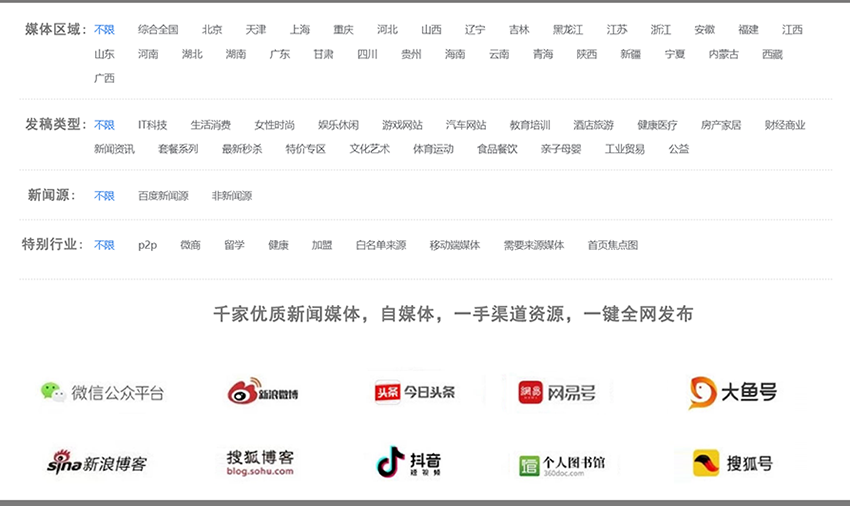
Task: Select the 黑龙江 region
Action: (x=568, y=29)
